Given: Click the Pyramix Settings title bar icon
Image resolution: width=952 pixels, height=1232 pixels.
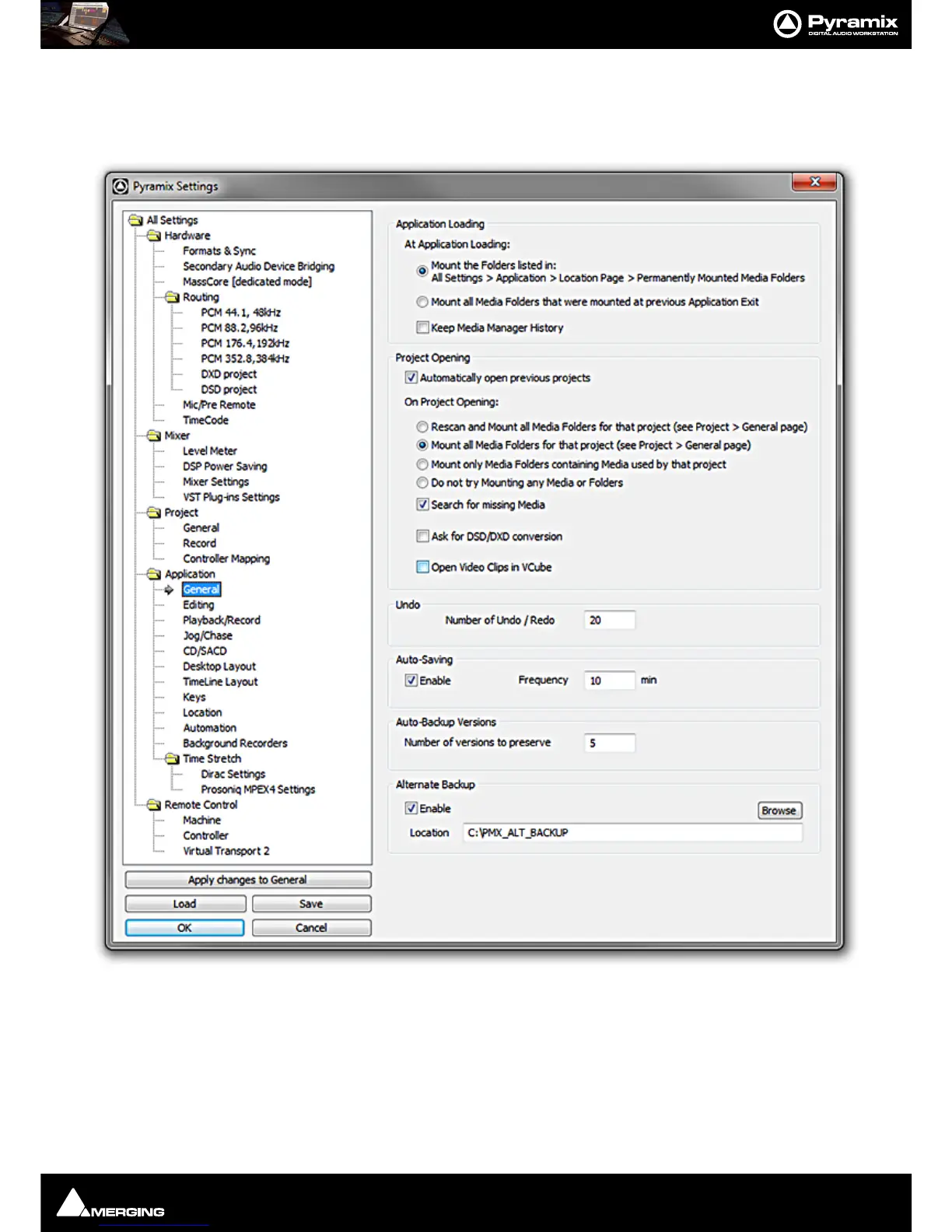Looking at the screenshot, I should point(121,186).
